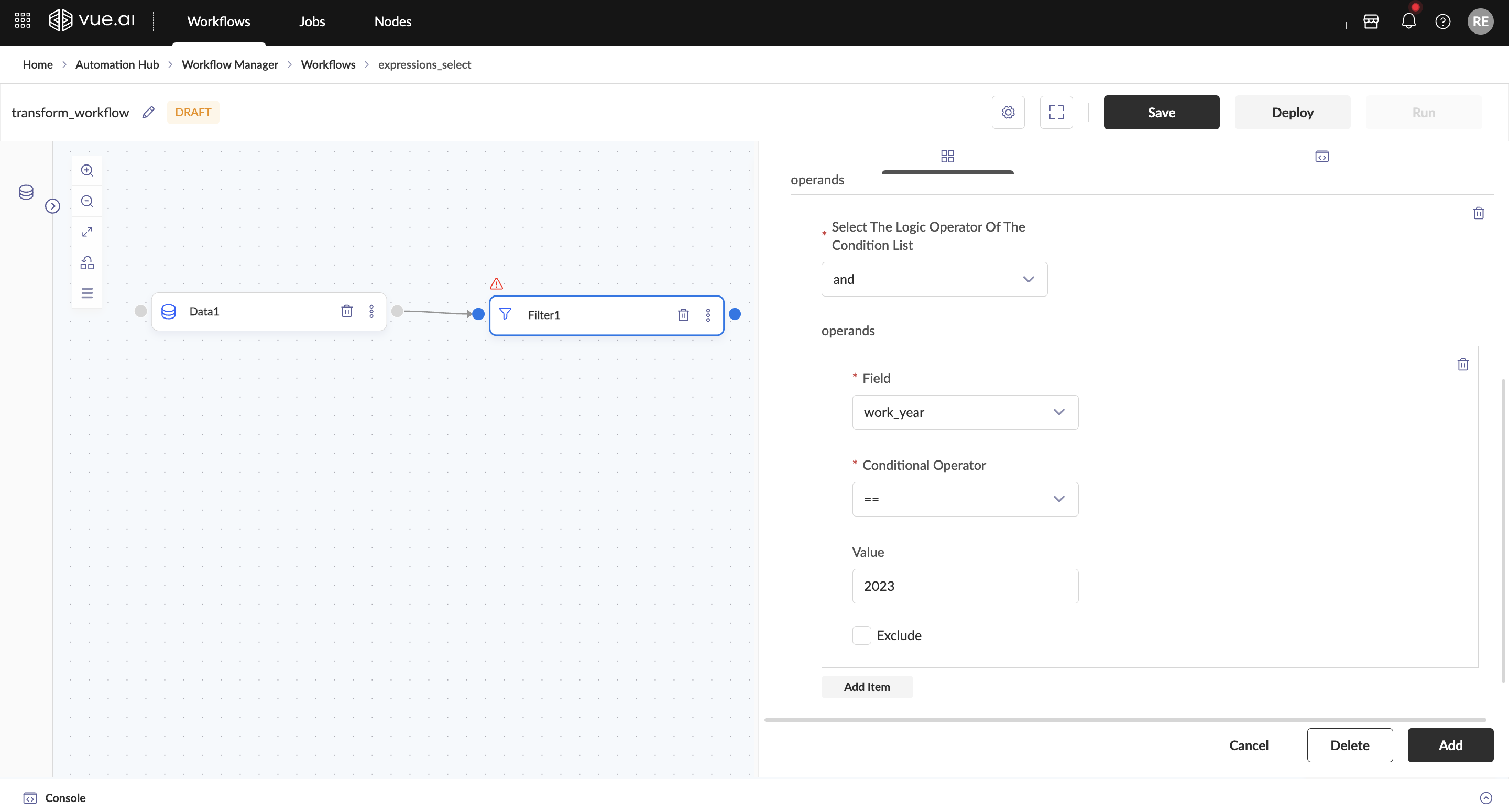The height and width of the screenshot is (812, 1509).
Task: Edit workflow name with pencil icon
Action: 149,113
